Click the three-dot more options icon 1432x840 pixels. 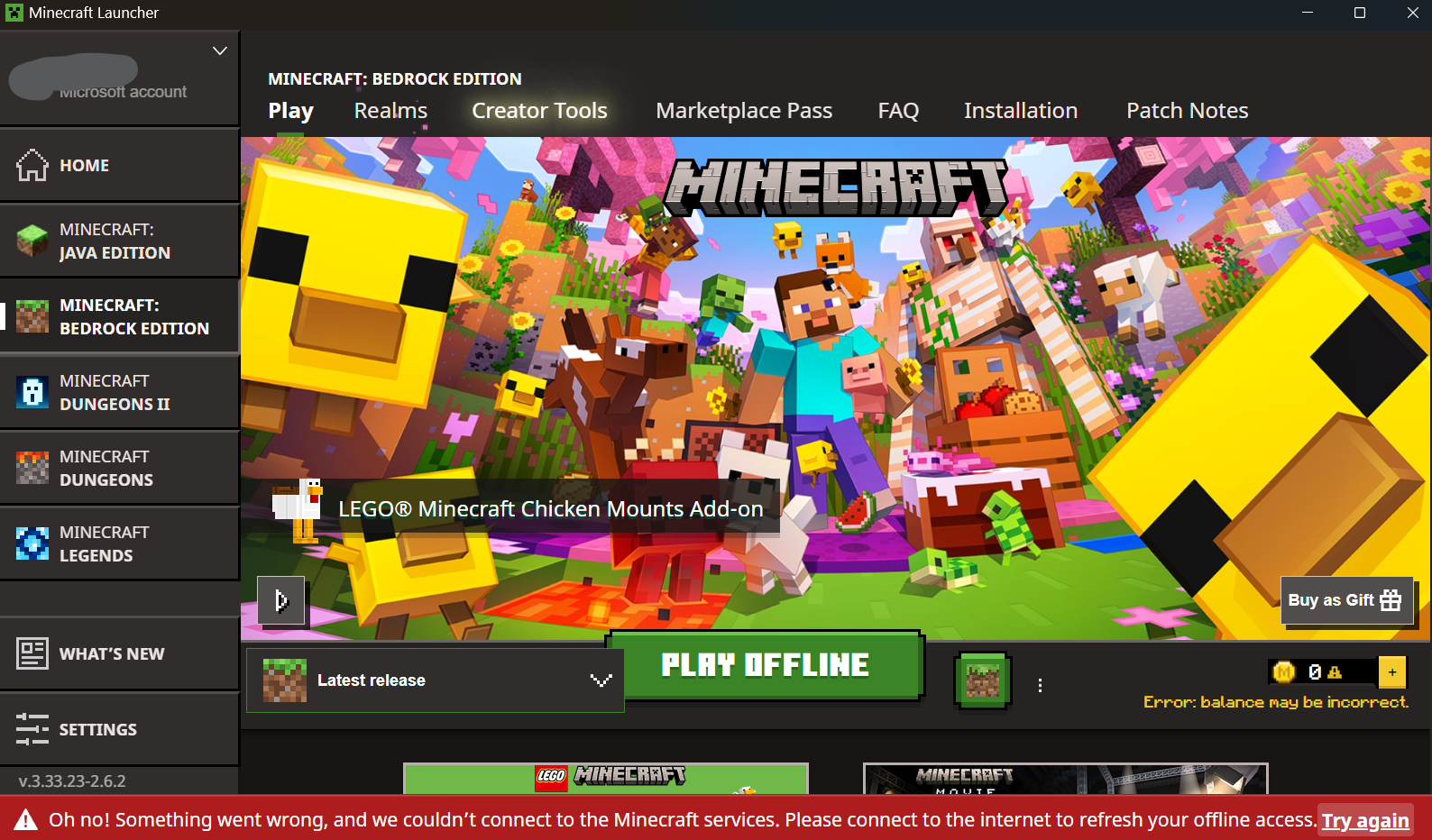[1040, 686]
